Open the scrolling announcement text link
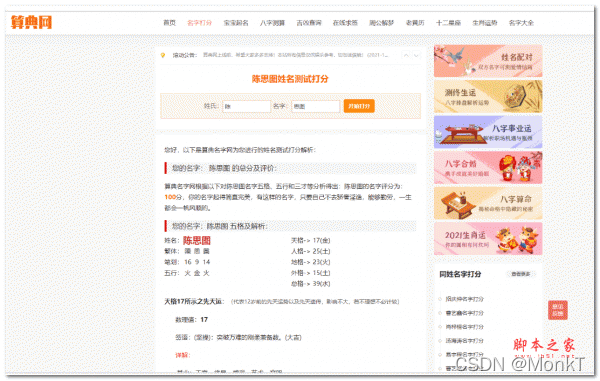600x381 pixels. click(x=295, y=55)
